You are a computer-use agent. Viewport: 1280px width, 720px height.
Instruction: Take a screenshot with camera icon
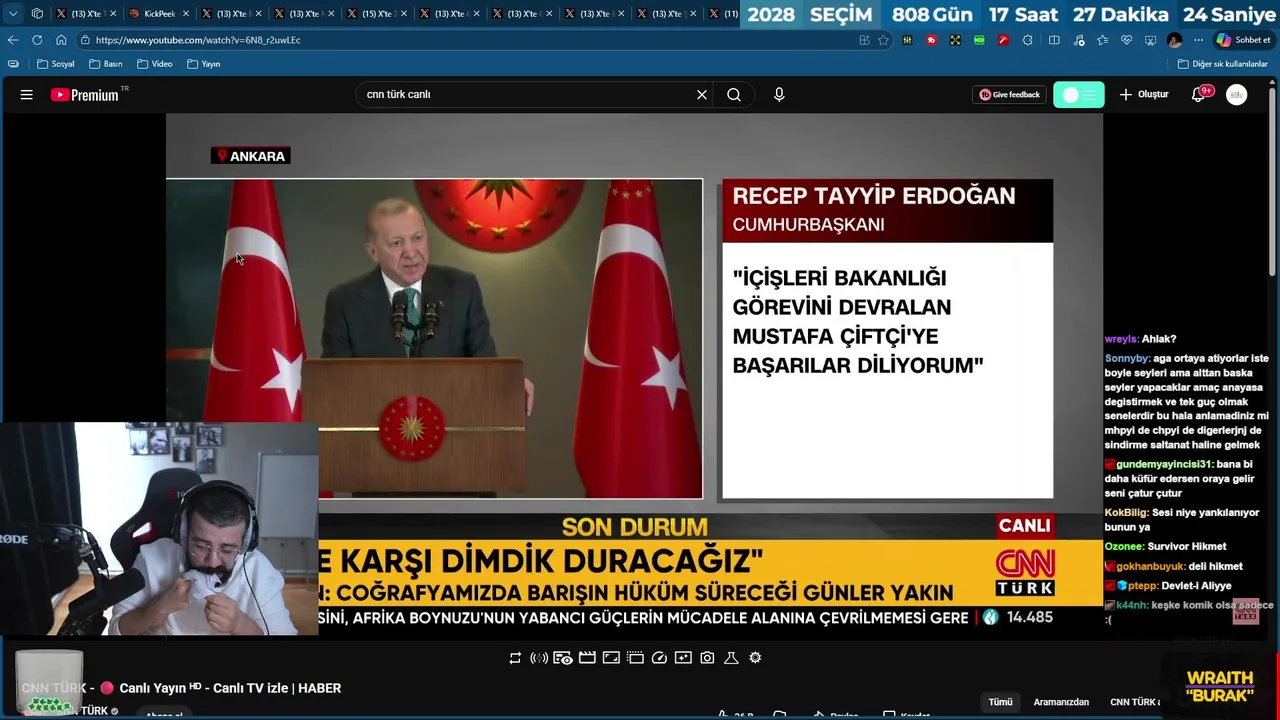point(707,658)
